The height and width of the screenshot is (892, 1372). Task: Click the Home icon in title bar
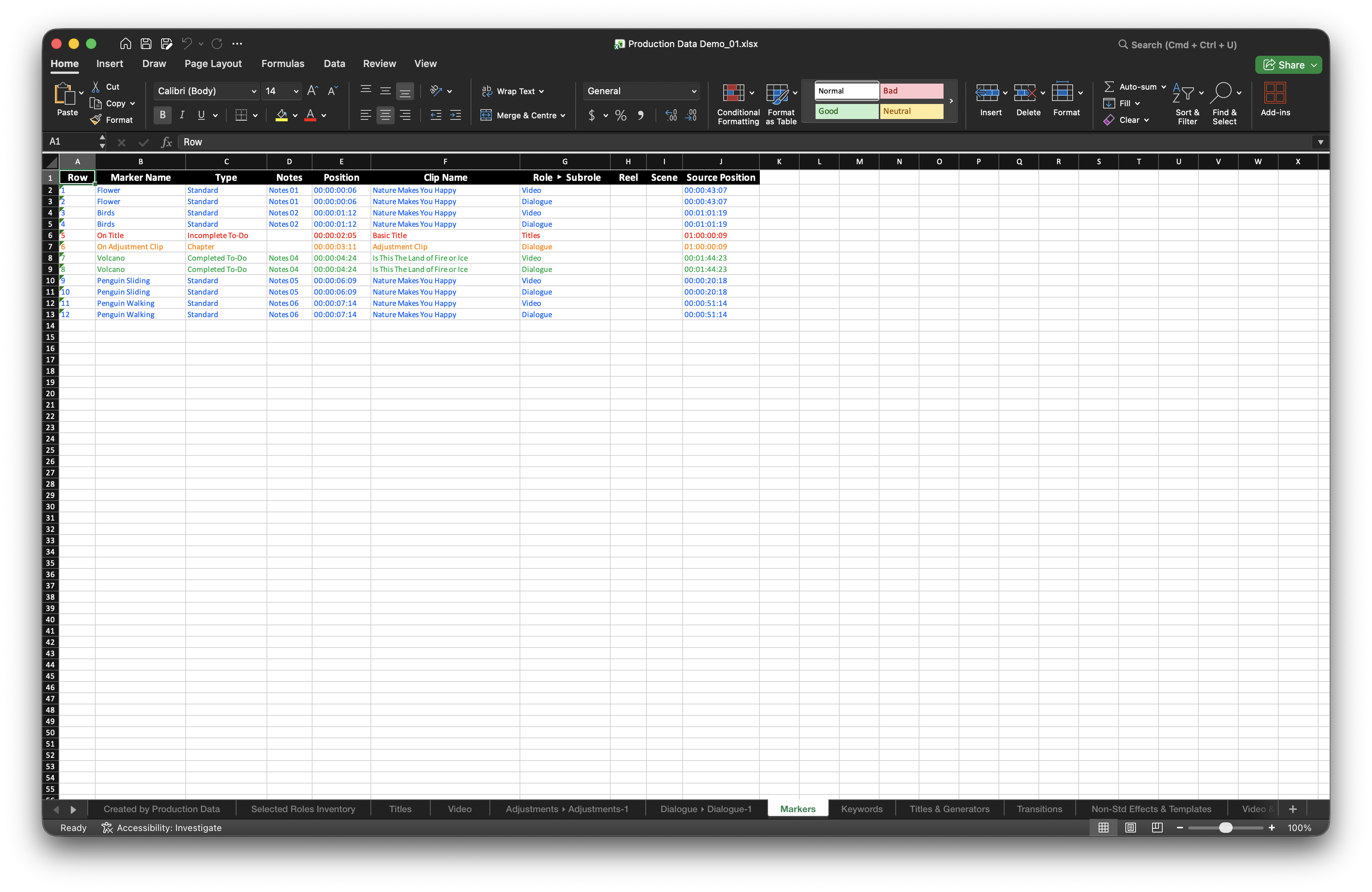tap(125, 44)
